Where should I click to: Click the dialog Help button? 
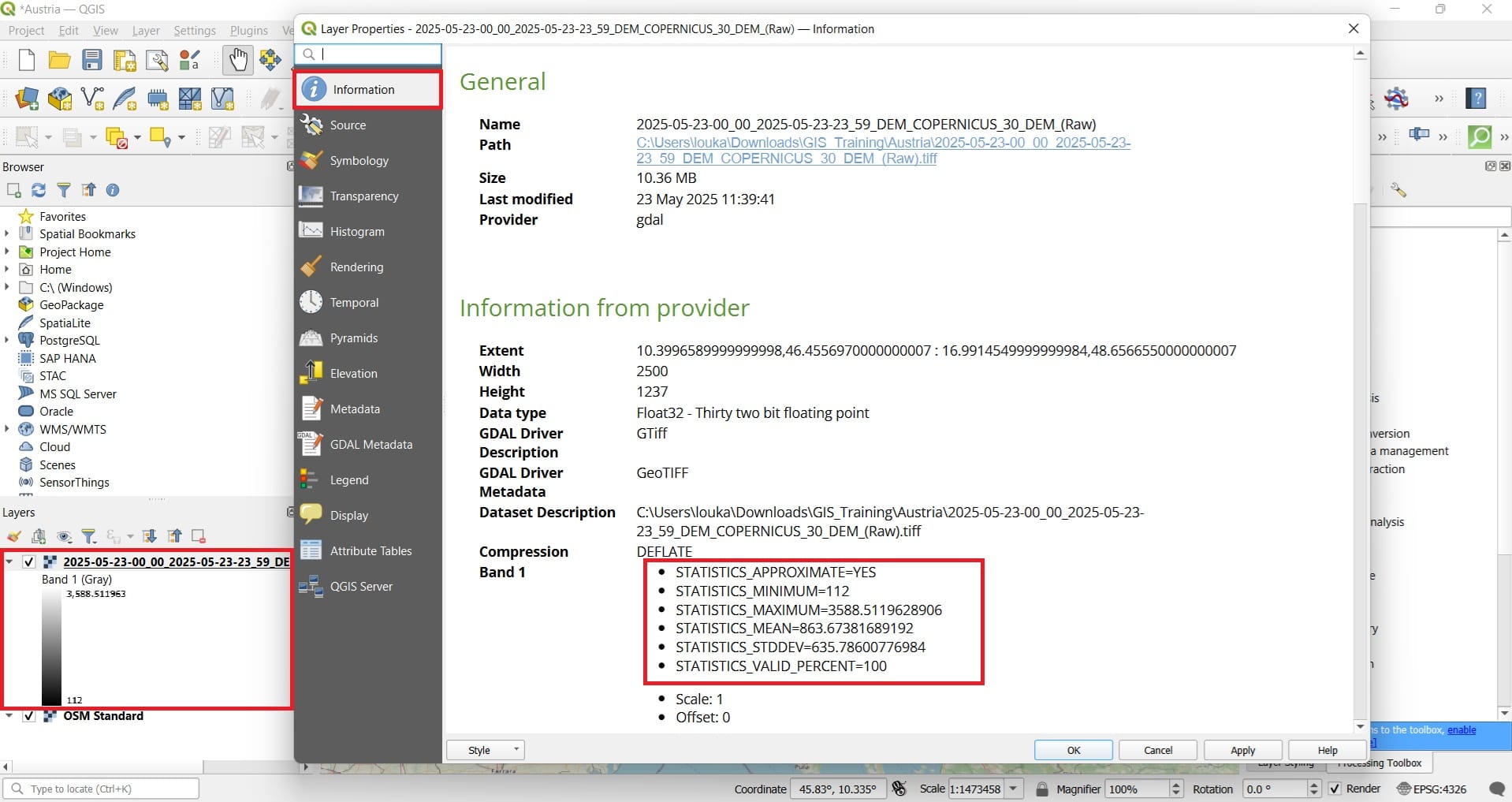coord(1327,750)
